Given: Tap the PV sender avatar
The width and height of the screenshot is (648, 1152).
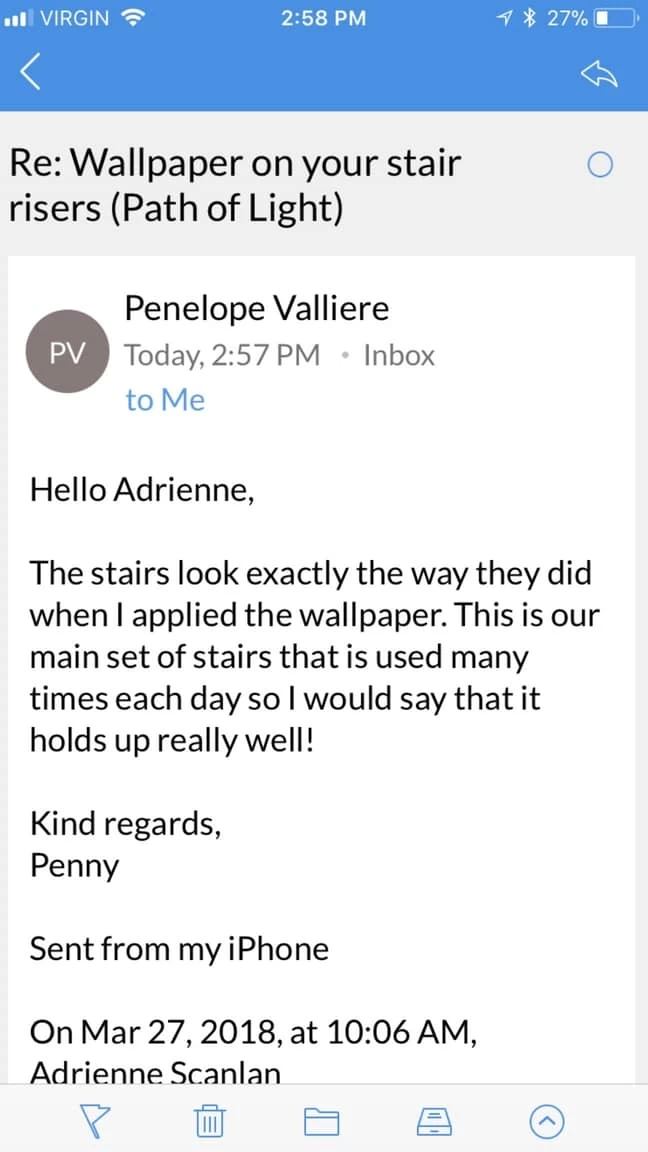Looking at the screenshot, I should pos(67,354).
